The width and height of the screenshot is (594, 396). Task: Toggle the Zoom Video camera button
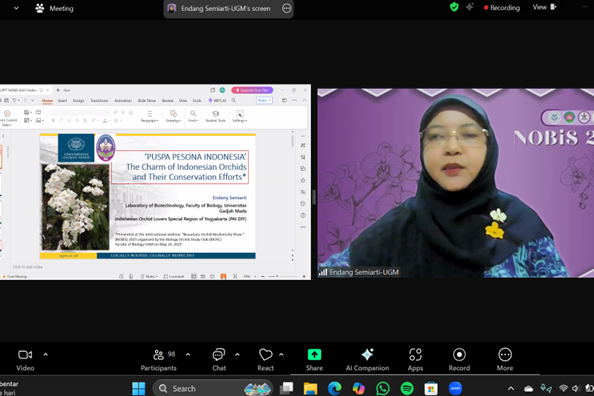(25, 360)
